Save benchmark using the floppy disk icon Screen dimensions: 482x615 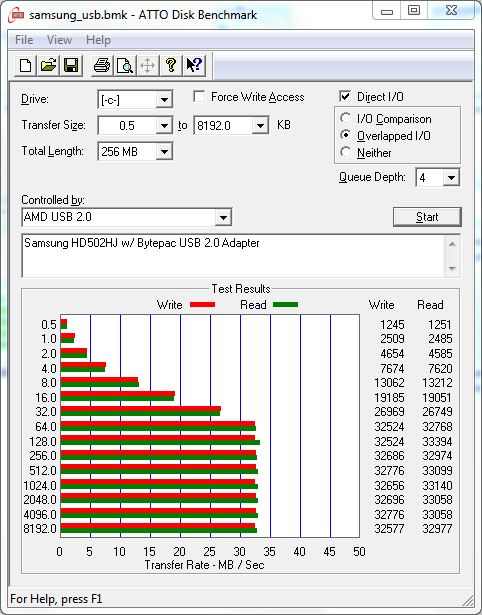(x=71, y=65)
